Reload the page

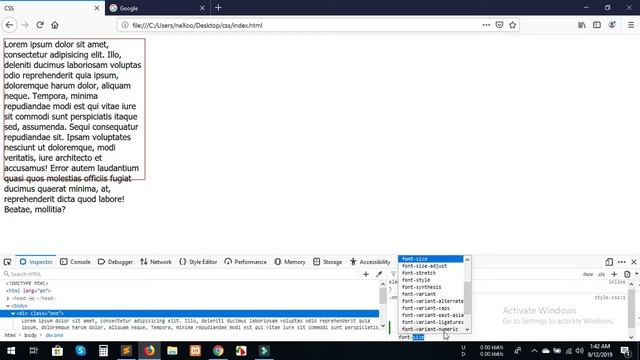(40, 25)
